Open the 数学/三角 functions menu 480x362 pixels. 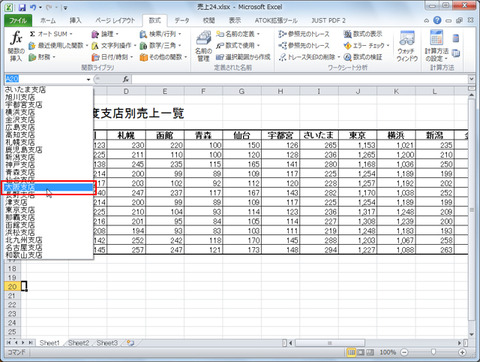160,45
